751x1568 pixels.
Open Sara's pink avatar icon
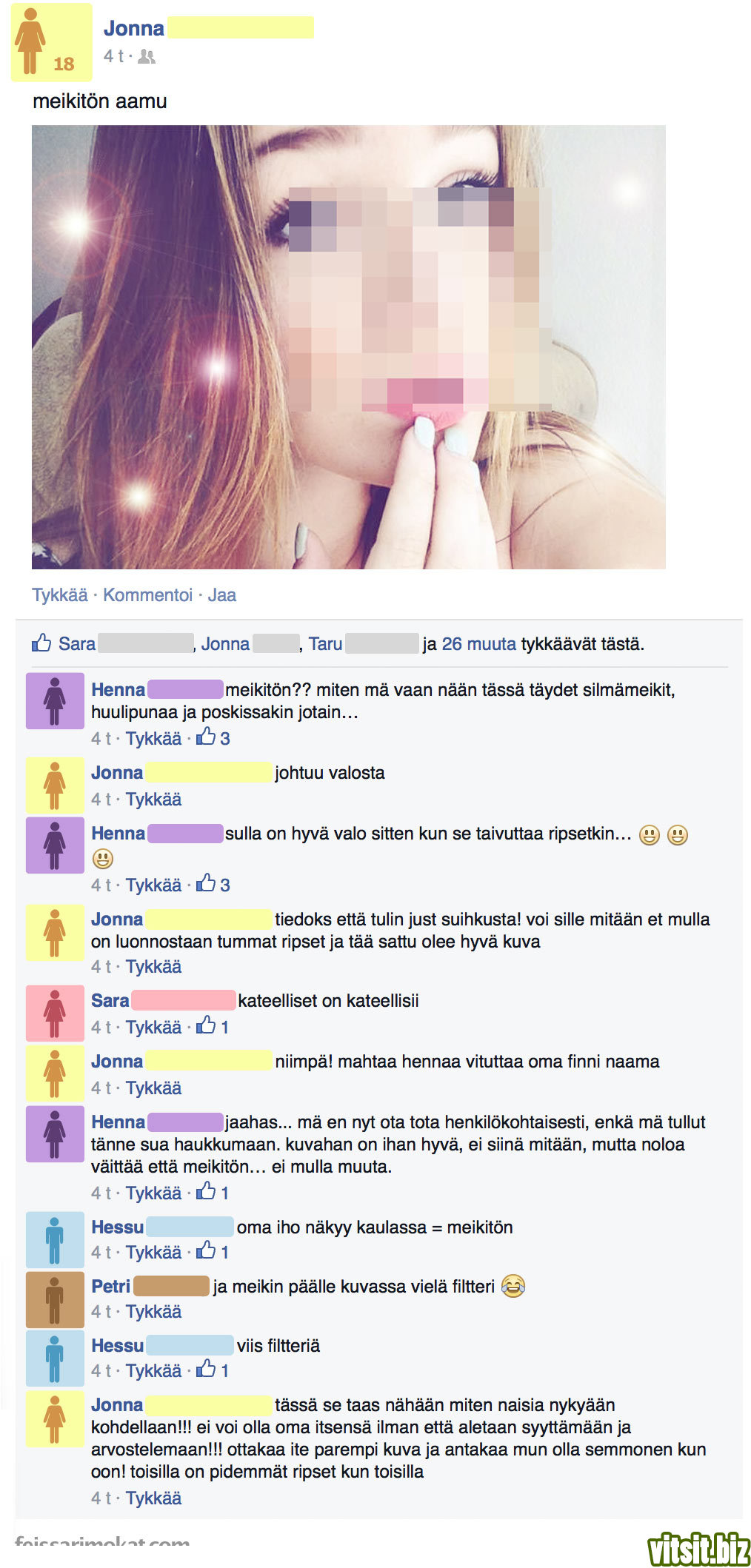(55, 1013)
